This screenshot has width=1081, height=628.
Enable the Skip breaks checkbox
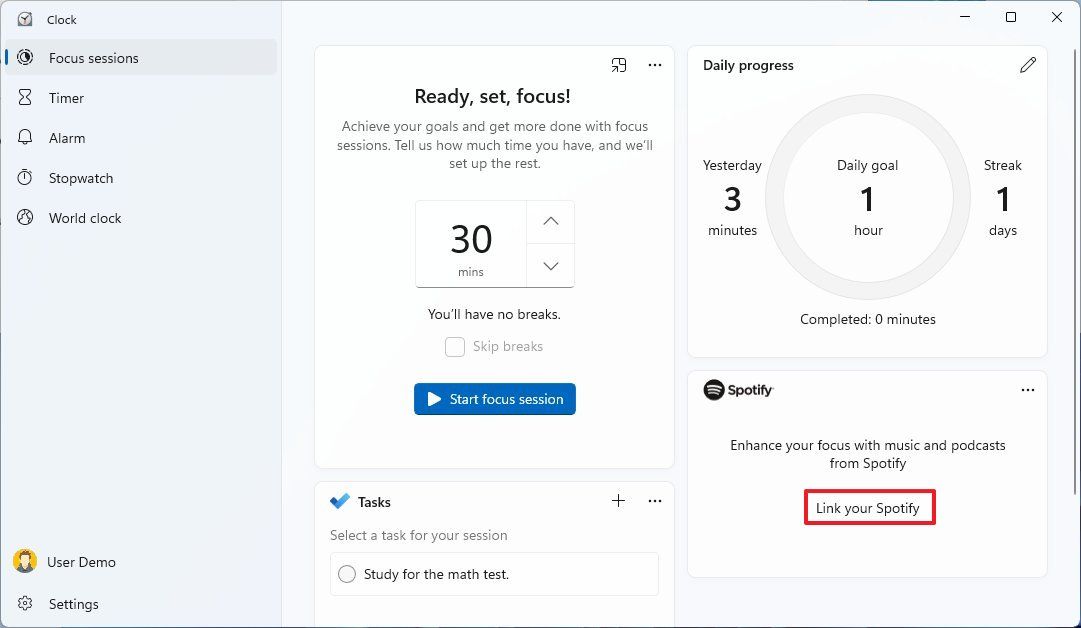coord(455,347)
